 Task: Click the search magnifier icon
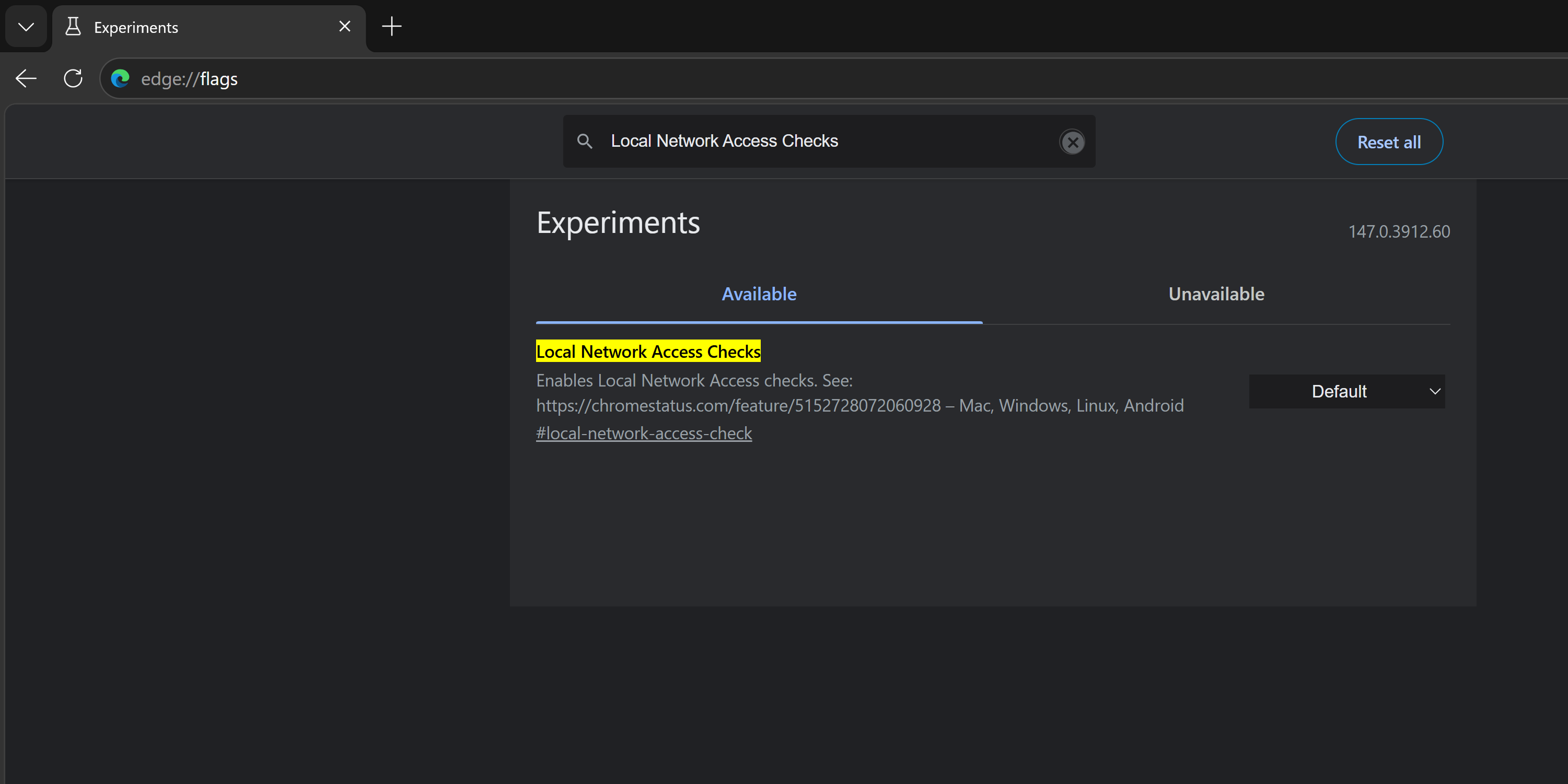coord(584,141)
